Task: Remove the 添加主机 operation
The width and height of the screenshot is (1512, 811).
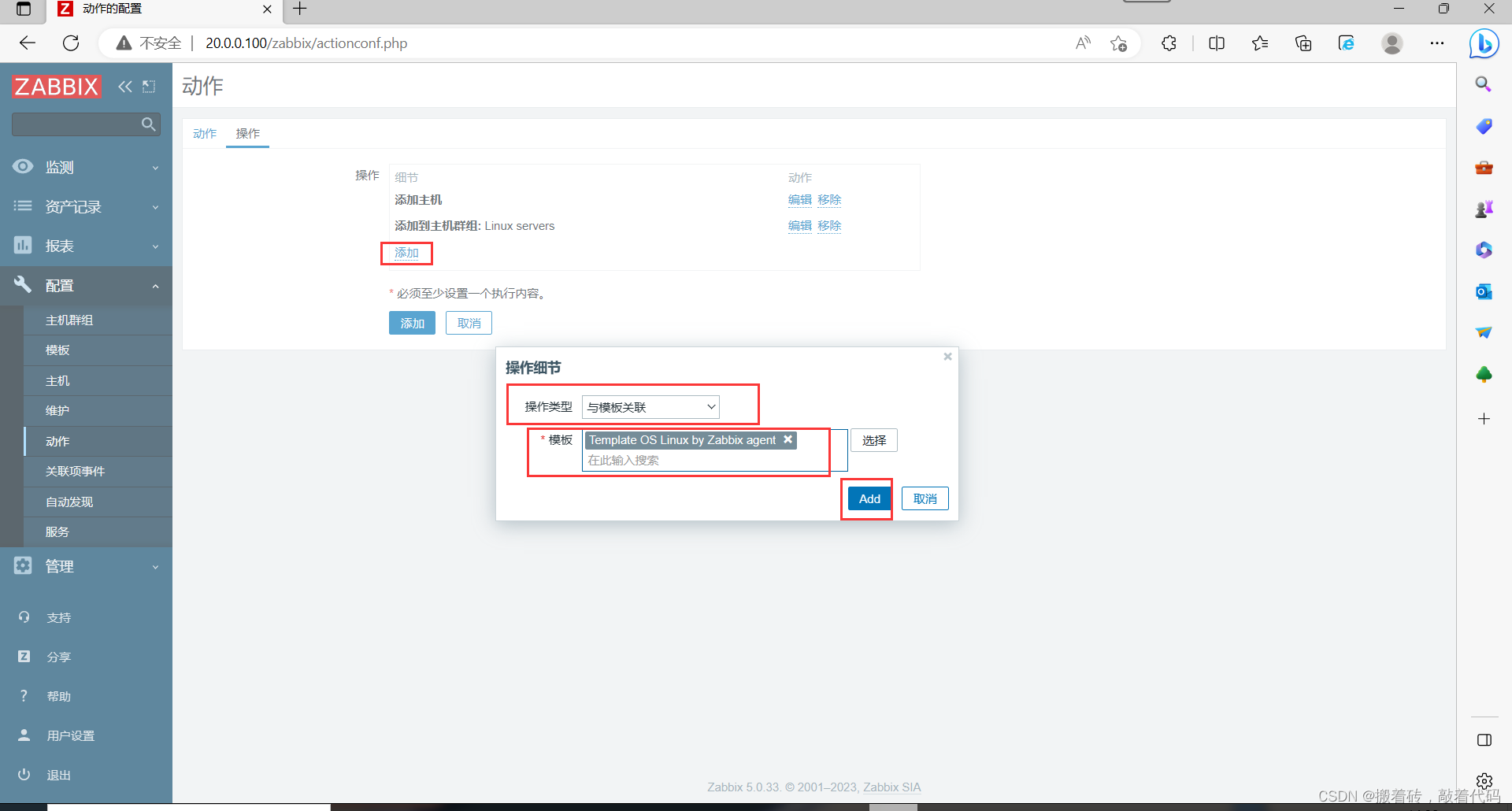Action: [x=829, y=199]
